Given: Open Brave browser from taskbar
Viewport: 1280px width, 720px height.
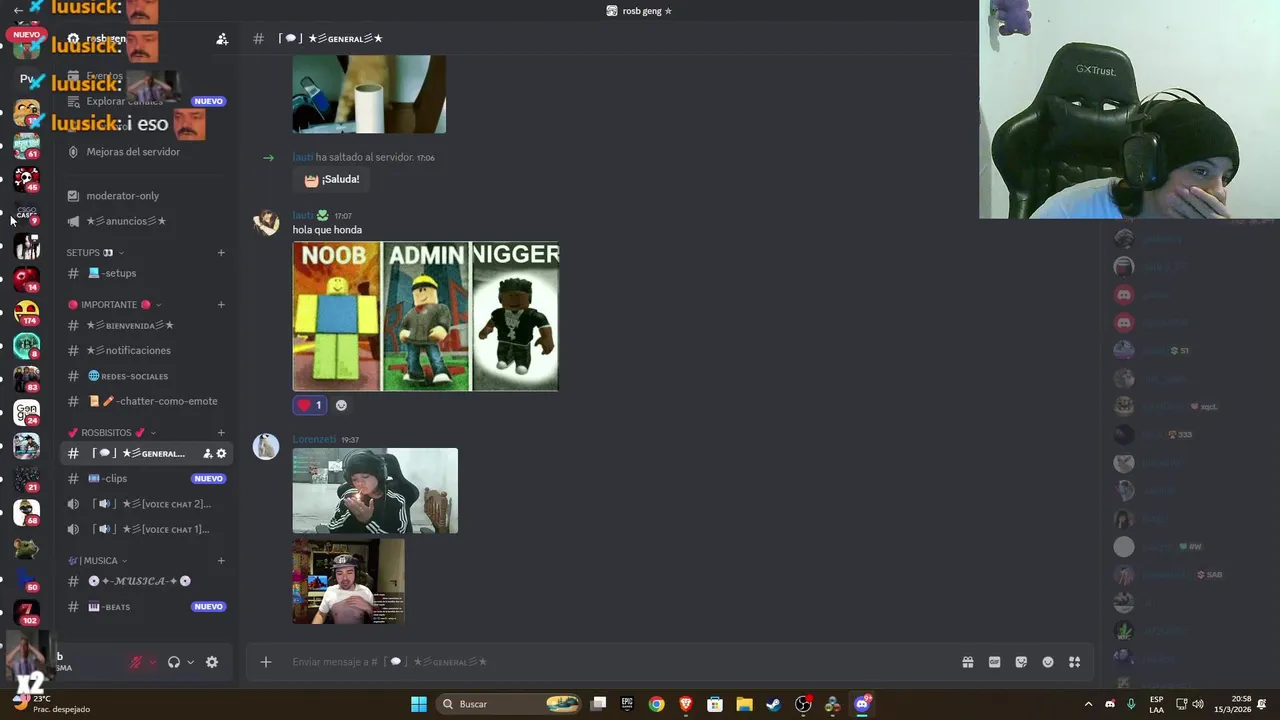Looking at the screenshot, I should (x=686, y=704).
